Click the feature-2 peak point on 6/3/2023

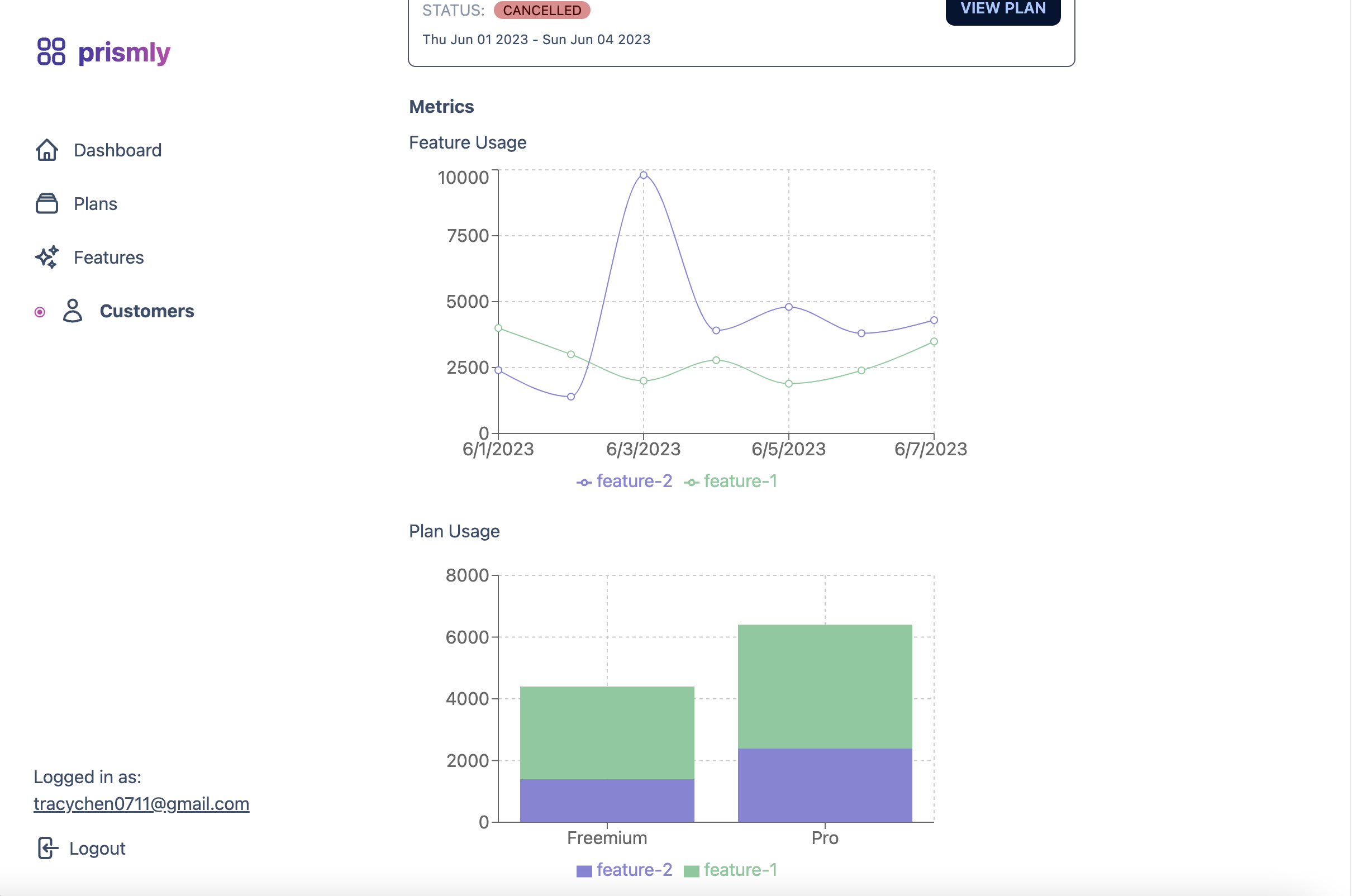point(644,175)
